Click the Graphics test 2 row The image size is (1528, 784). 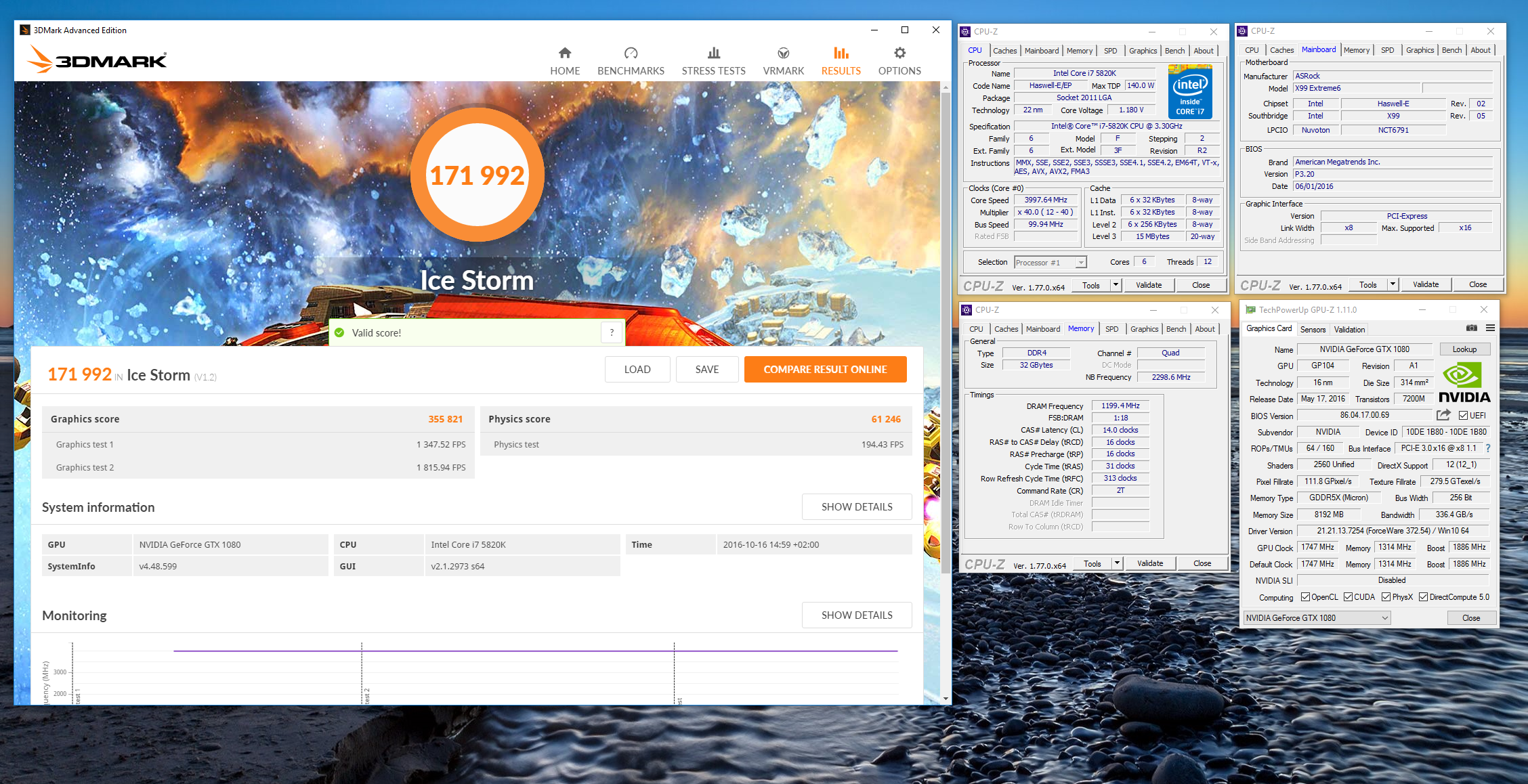(x=259, y=467)
